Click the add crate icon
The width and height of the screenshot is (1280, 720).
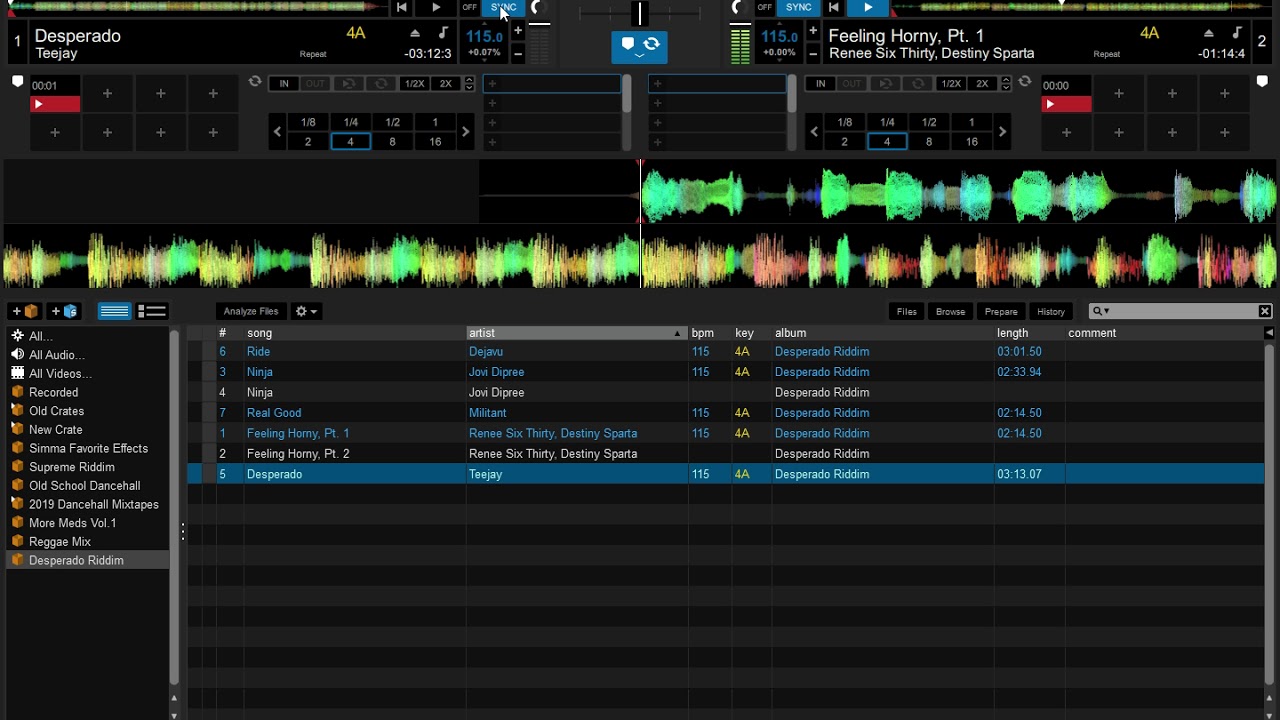click(25, 311)
